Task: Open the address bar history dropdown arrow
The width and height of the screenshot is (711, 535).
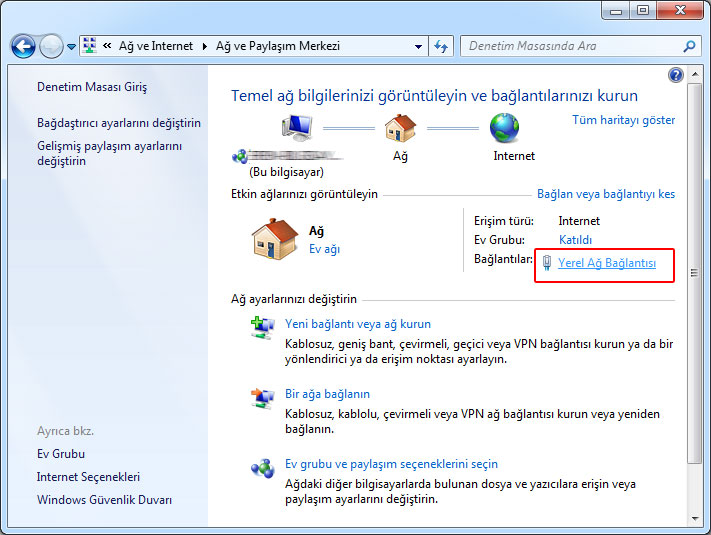Action: 418,46
